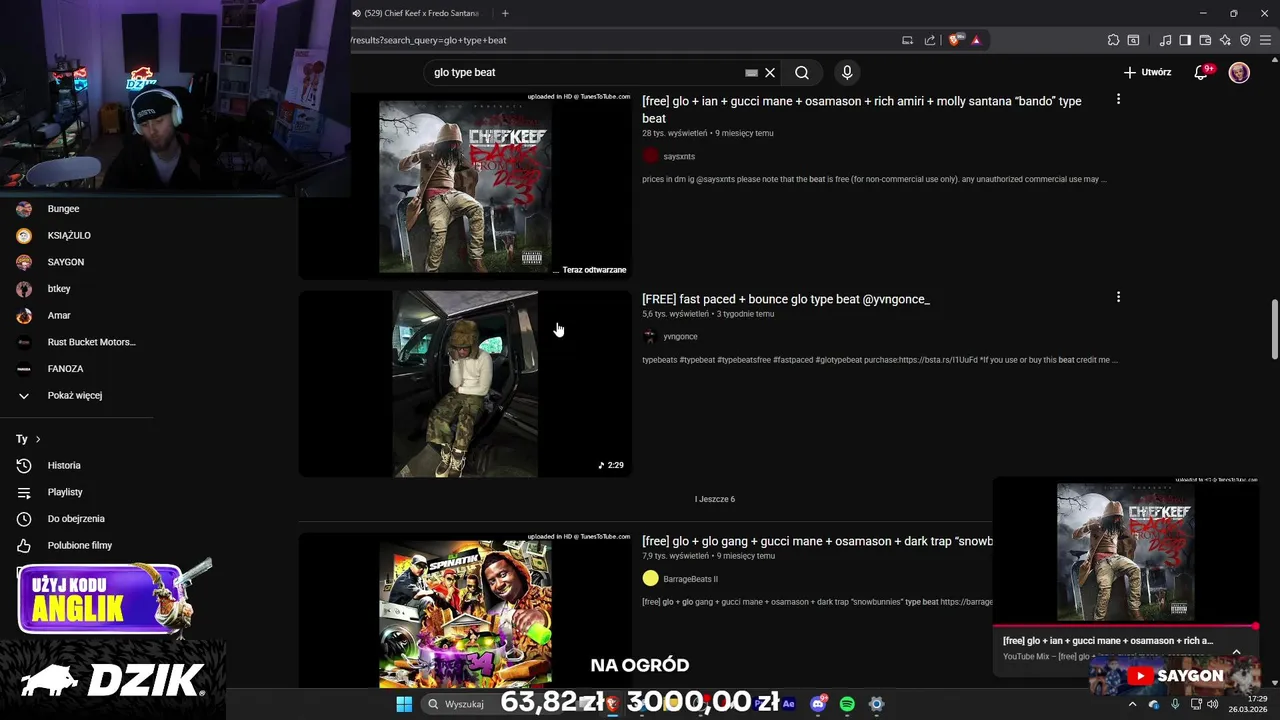Toggle the browser sidebar panel icon
1280x720 pixels.
pos(1185,40)
